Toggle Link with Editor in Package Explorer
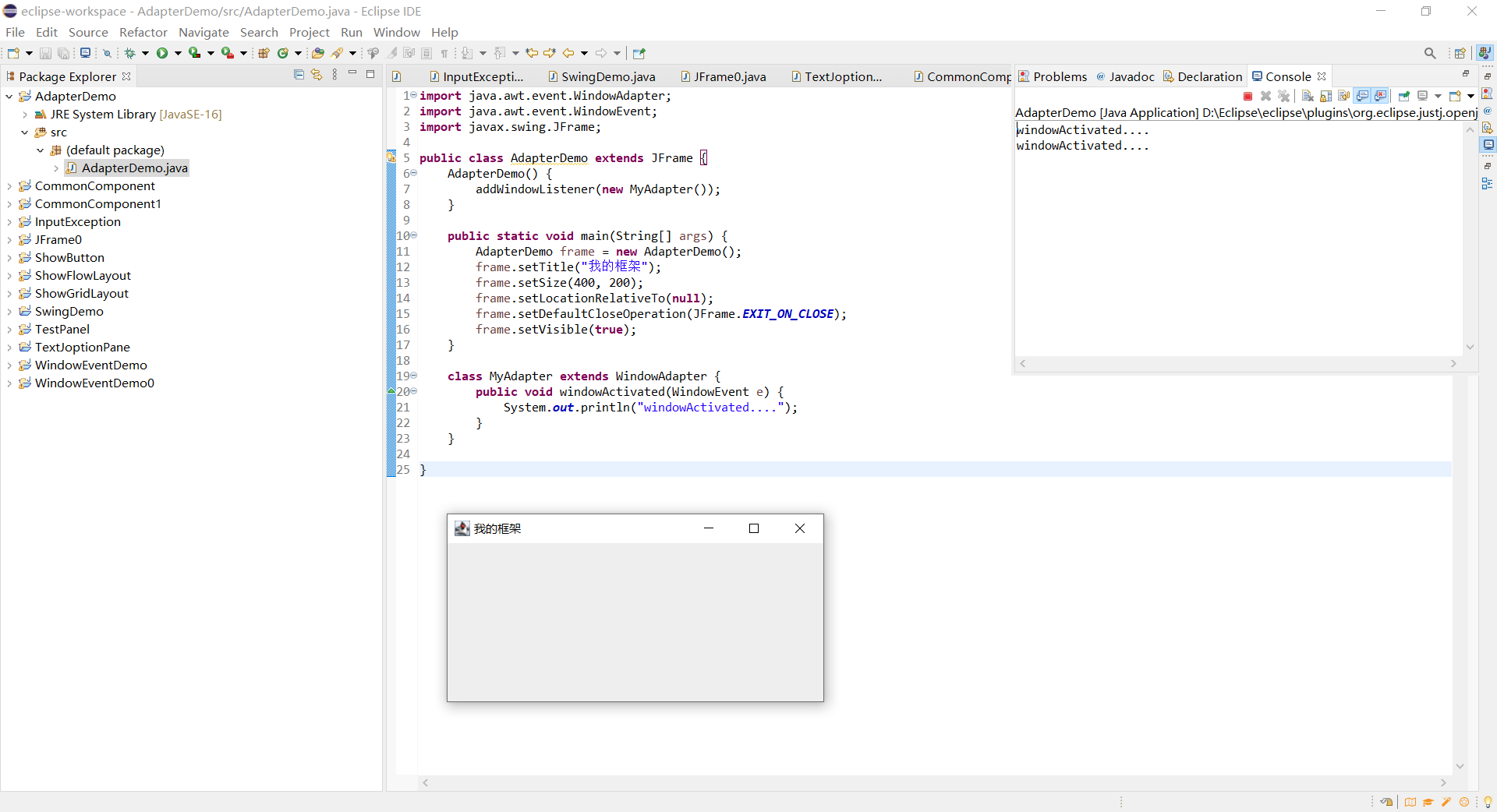The image size is (1497, 812). (317, 75)
